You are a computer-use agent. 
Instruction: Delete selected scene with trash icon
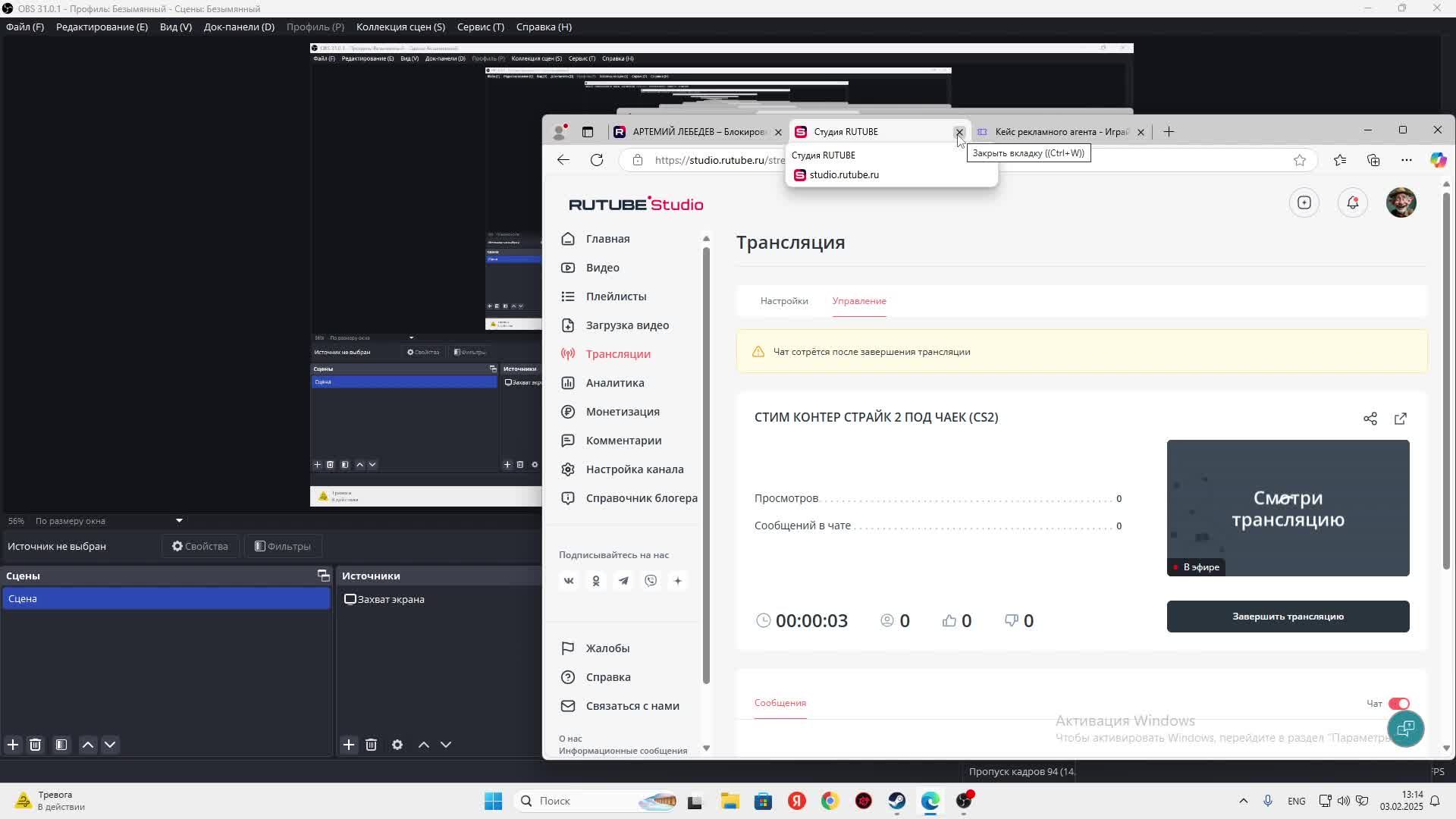pyautogui.click(x=35, y=745)
